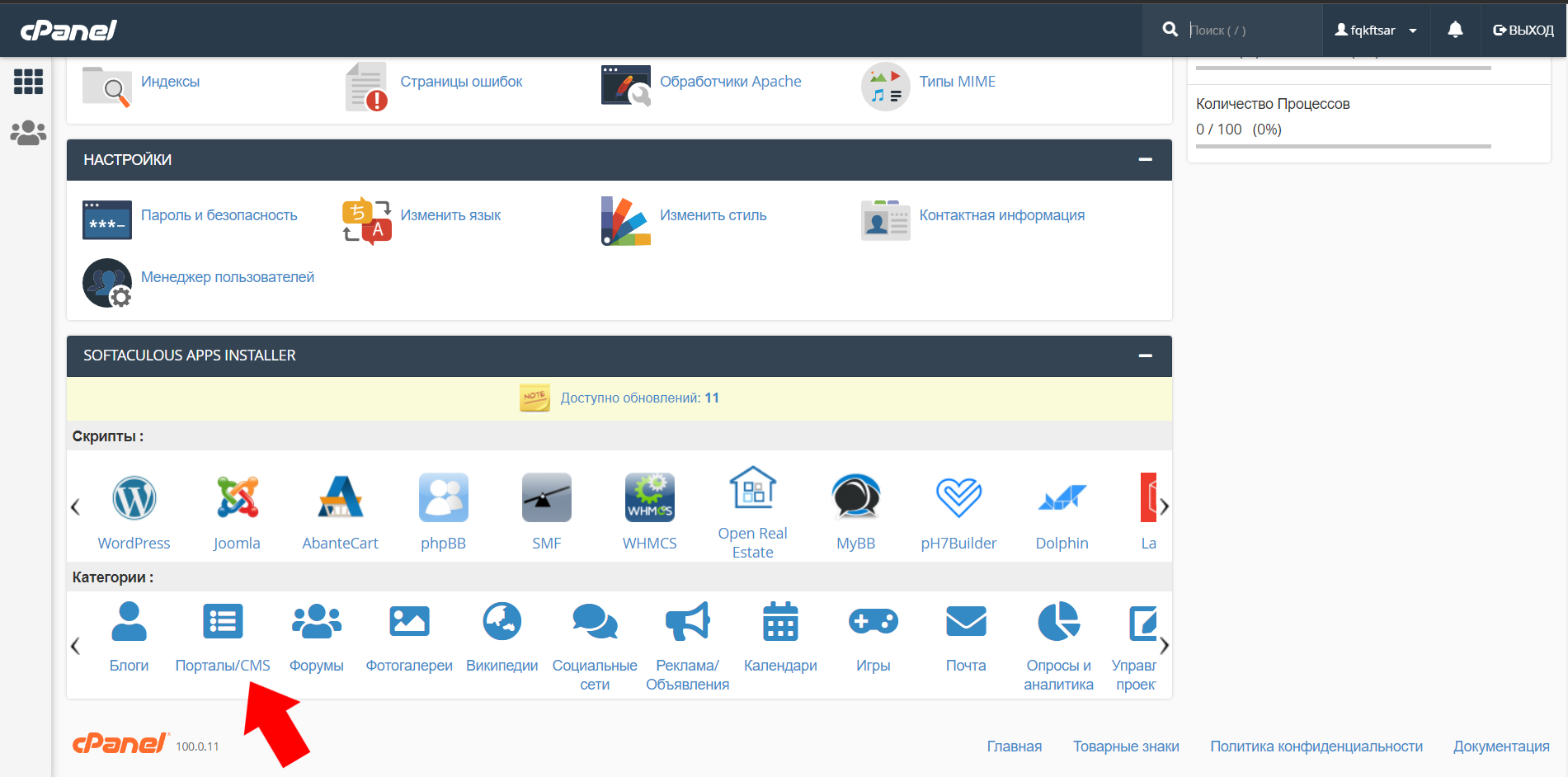Click the cPanel logo in the header
1568x777 pixels.
pos(68,31)
